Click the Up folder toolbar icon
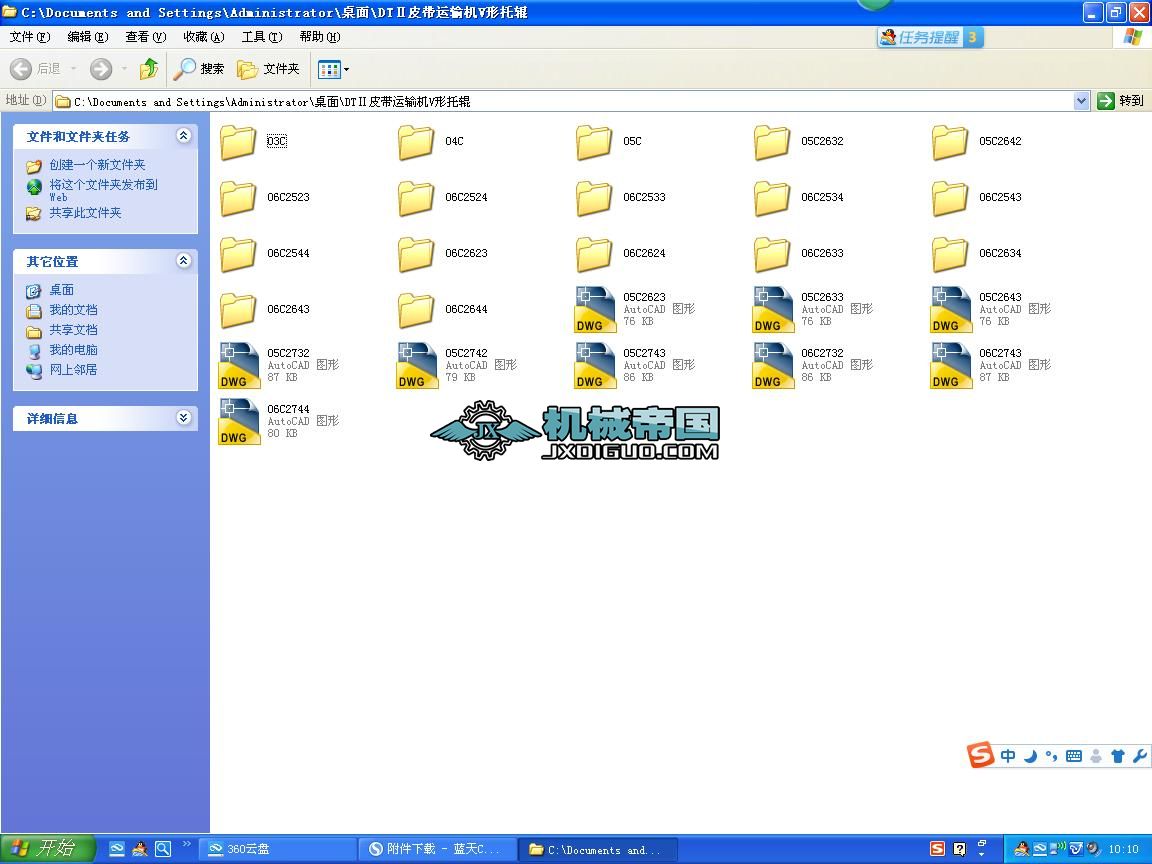 [149, 69]
